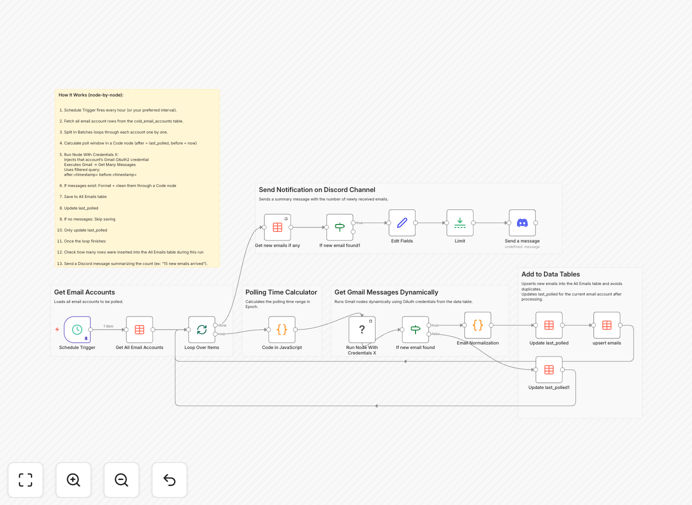The height and width of the screenshot is (505, 692).
Task: Select the upsert emails table node
Action: click(x=607, y=325)
